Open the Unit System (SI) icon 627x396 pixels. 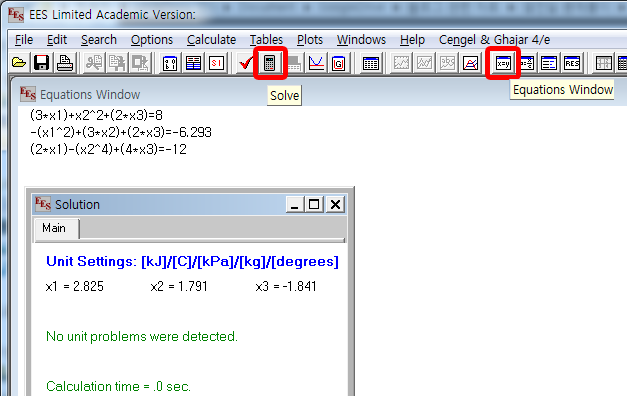[216, 63]
